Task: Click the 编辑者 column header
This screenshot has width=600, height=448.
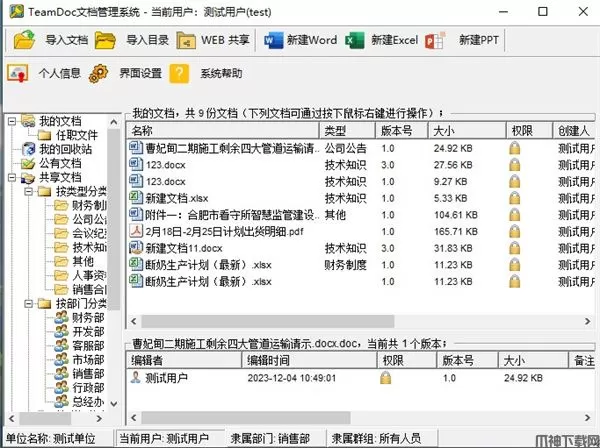Action: click(x=184, y=360)
